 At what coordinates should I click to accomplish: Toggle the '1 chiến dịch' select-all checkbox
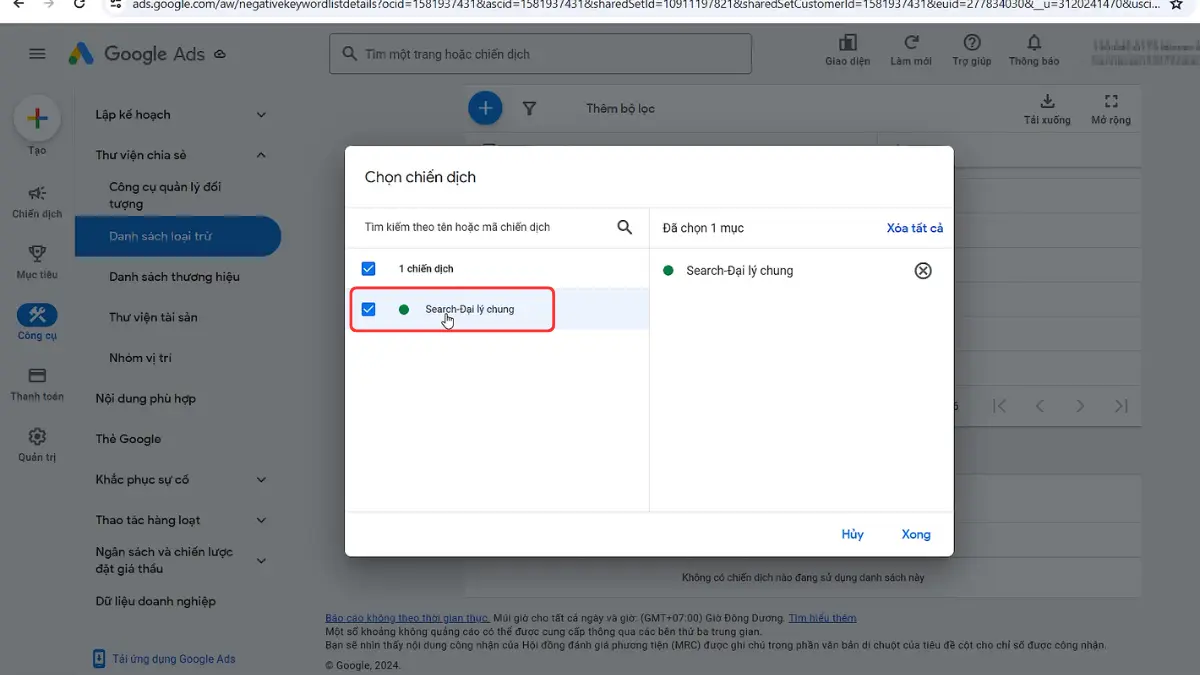(x=368, y=269)
